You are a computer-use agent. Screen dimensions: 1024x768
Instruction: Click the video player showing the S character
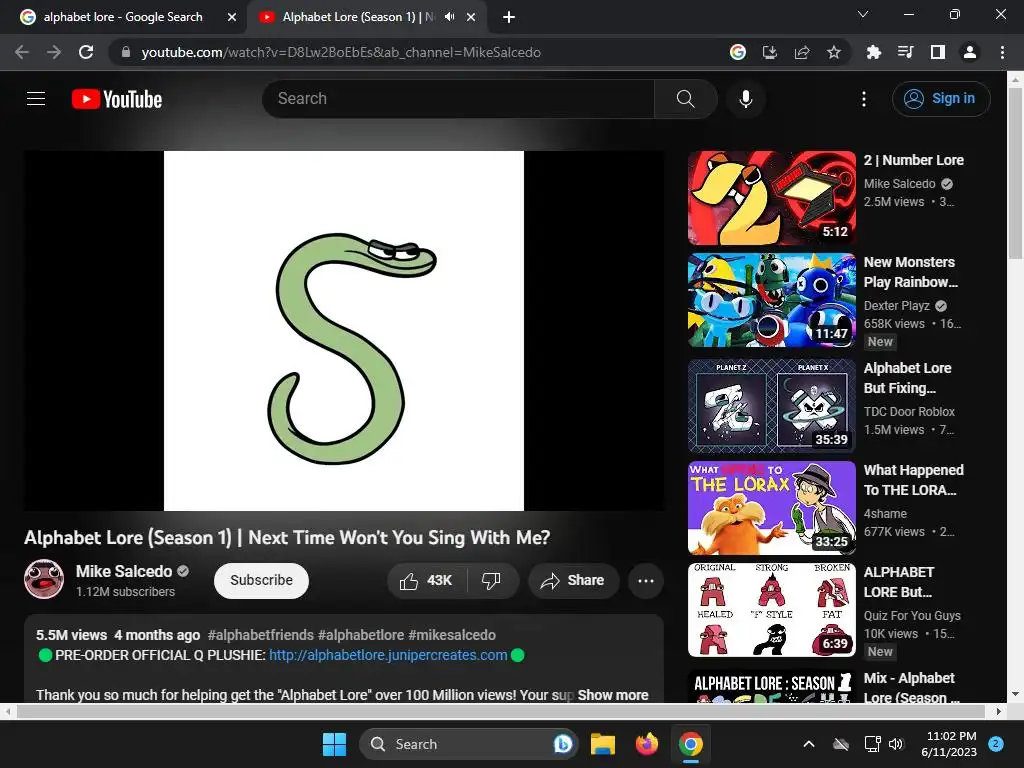[x=344, y=330]
